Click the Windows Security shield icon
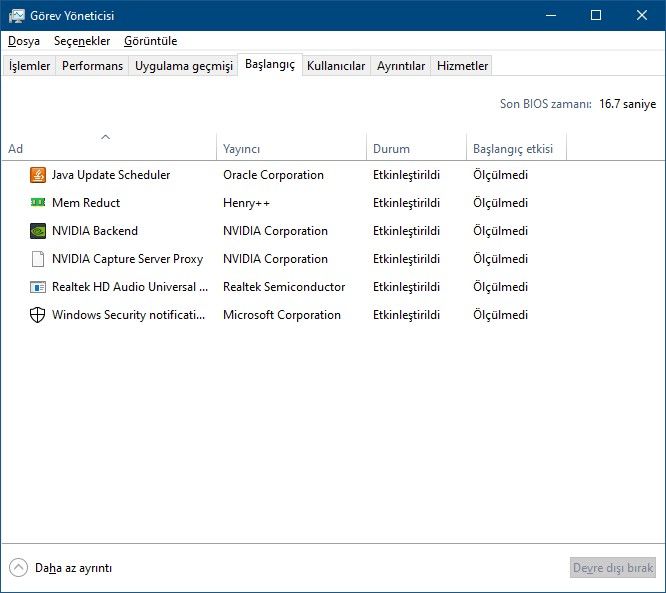Viewport: 666px width, 593px height. tap(38, 315)
